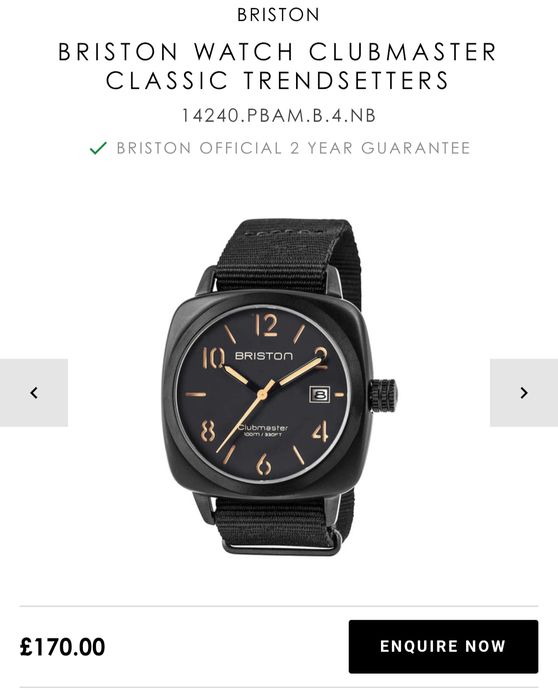Click the 10 numeral on the dial
558x699 pixels.
coord(213,357)
